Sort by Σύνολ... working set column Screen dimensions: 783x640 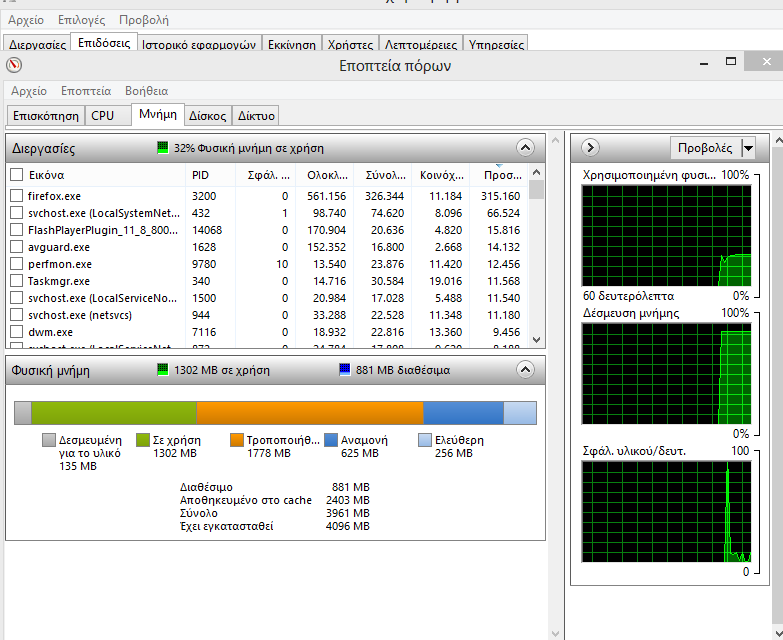[383, 175]
